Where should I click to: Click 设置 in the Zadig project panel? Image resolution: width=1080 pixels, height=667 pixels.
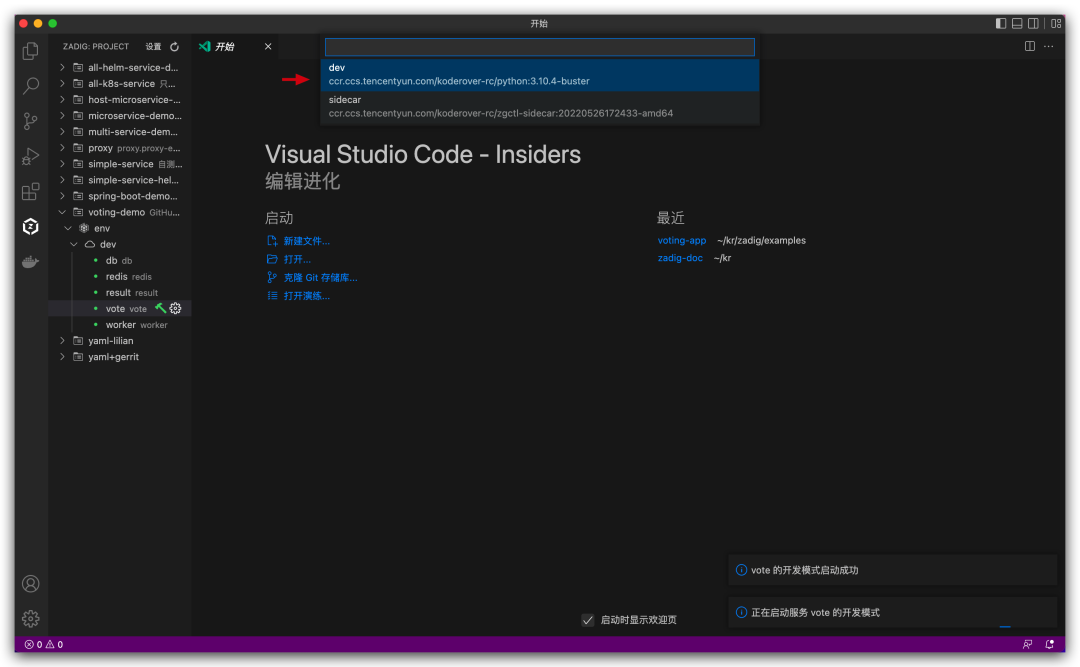pyautogui.click(x=153, y=46)
